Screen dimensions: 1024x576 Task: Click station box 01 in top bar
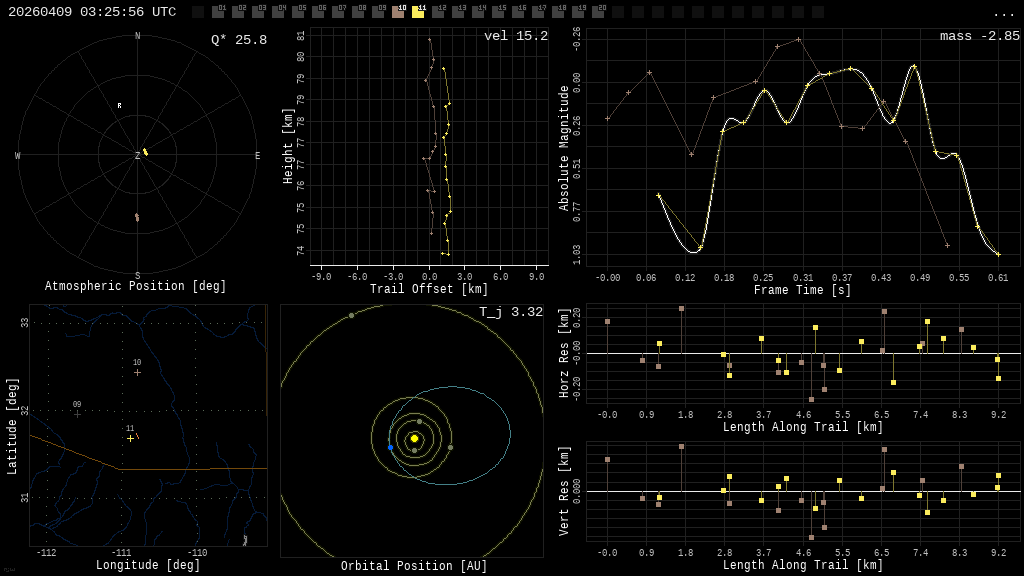pos(218,12)
